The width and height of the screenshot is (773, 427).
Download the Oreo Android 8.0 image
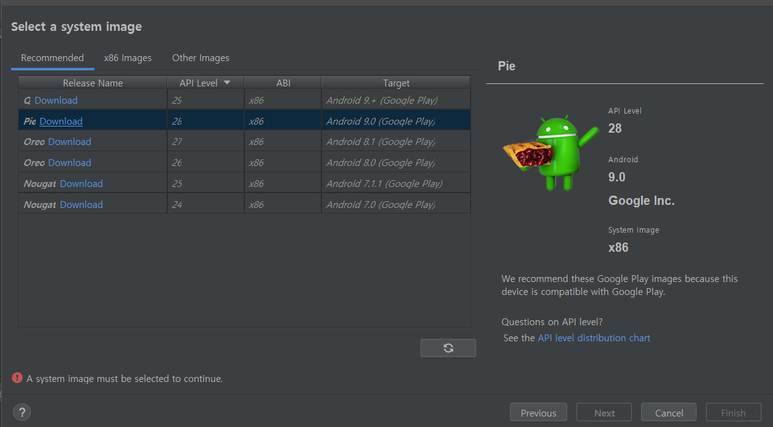coord(70,163)
